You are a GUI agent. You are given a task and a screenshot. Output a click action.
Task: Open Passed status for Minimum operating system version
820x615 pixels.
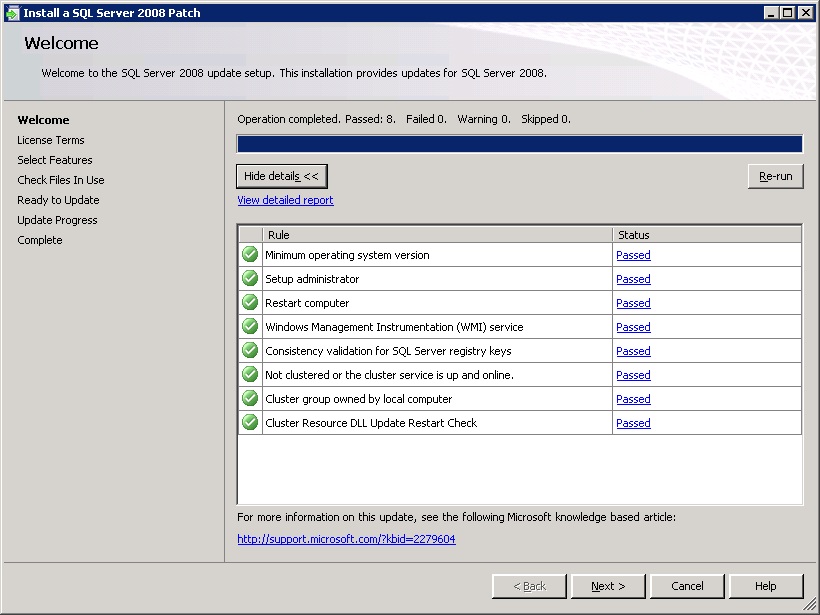click(633, 255)
